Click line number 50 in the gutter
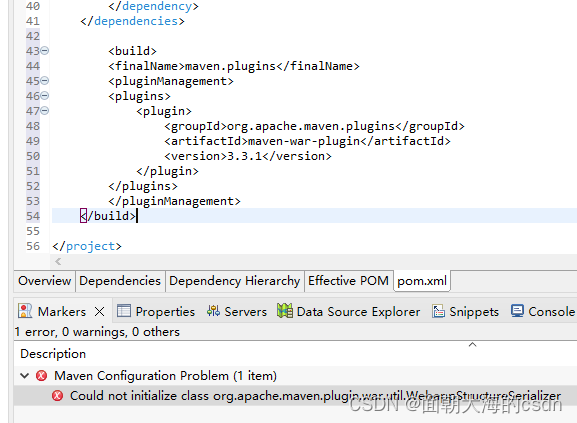This screenshot has width=577, height=423. pos(33,156)
